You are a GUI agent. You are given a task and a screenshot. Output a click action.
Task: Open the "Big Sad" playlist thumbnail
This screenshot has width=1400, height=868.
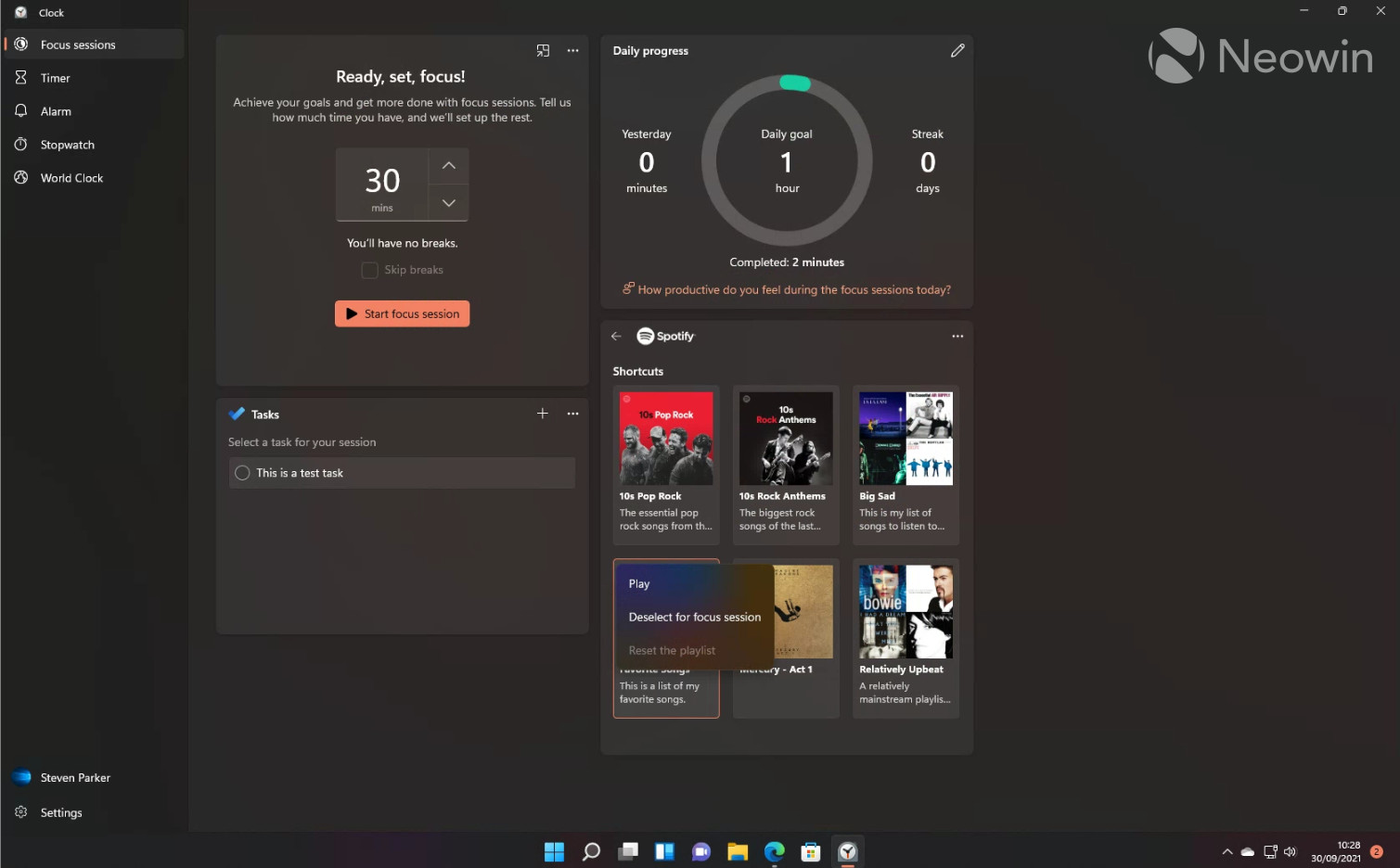tap(905, 438)
